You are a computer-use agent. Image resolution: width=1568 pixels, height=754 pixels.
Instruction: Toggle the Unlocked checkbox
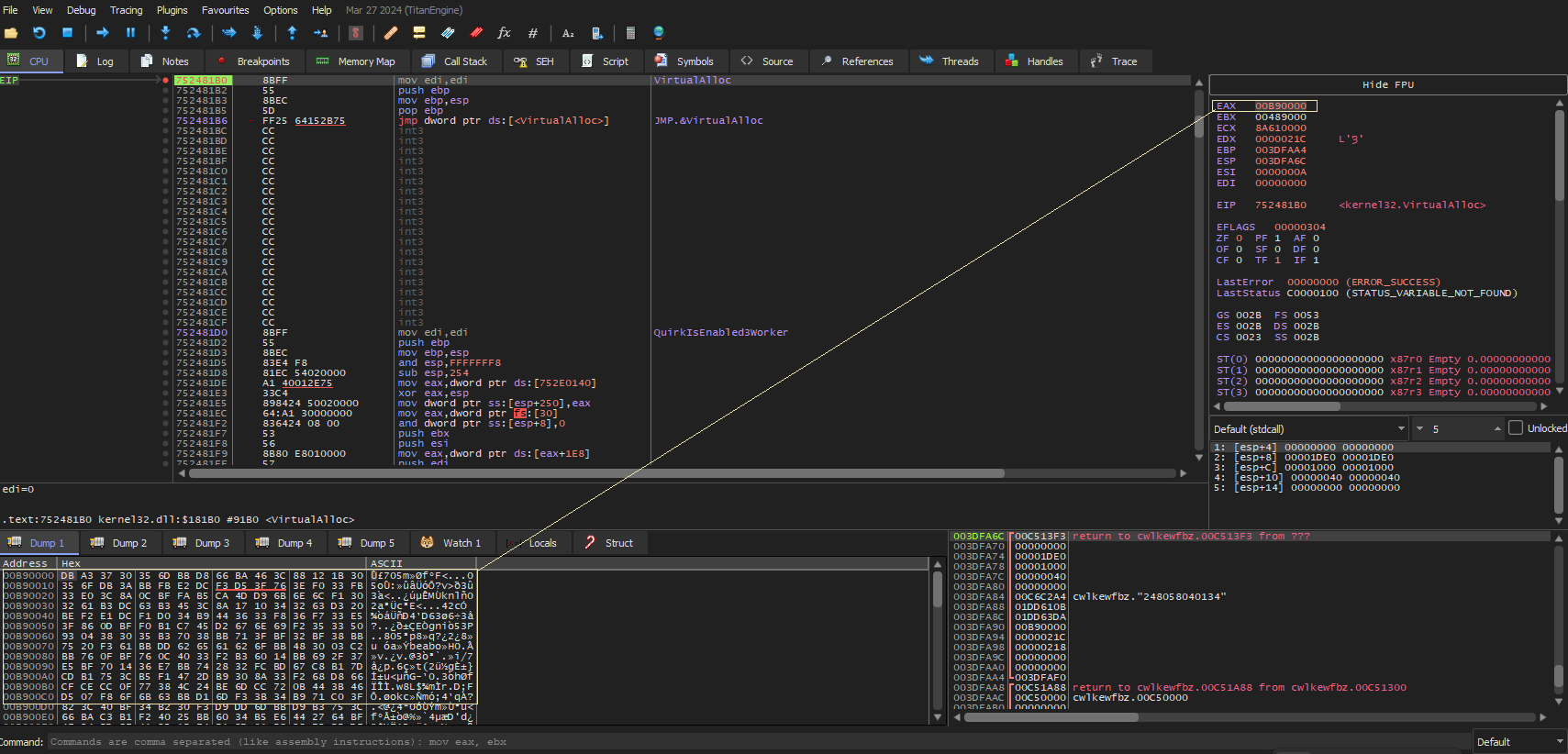coord(1516,428)
